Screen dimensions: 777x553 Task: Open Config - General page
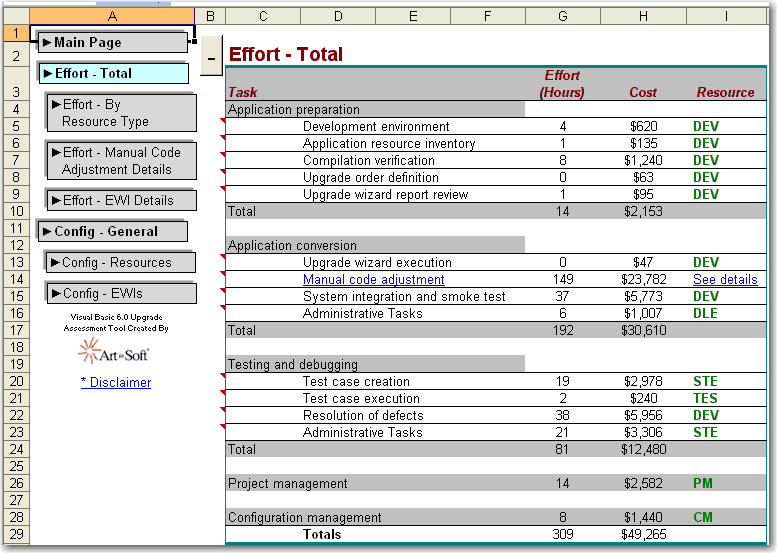tap(112, 231)
